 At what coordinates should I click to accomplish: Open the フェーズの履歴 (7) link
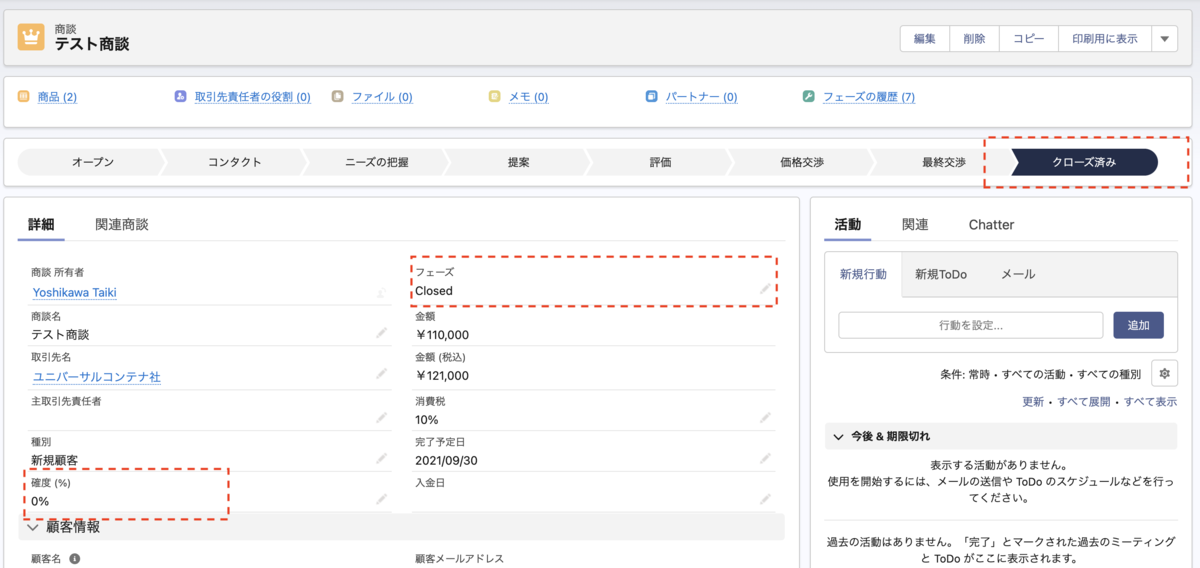[868, 97]
